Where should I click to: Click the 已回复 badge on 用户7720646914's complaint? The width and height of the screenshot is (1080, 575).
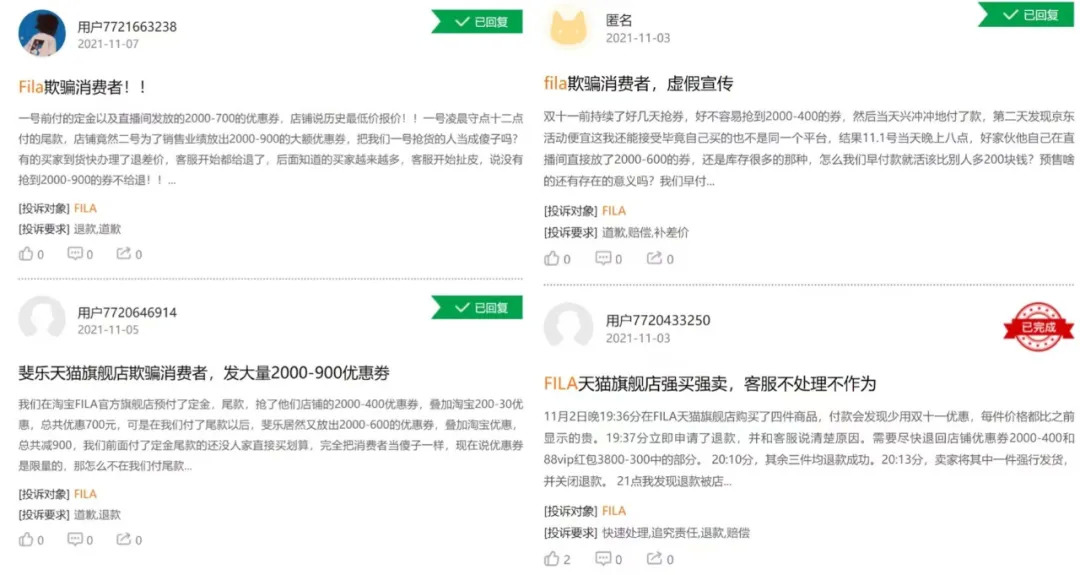point(477,307)
